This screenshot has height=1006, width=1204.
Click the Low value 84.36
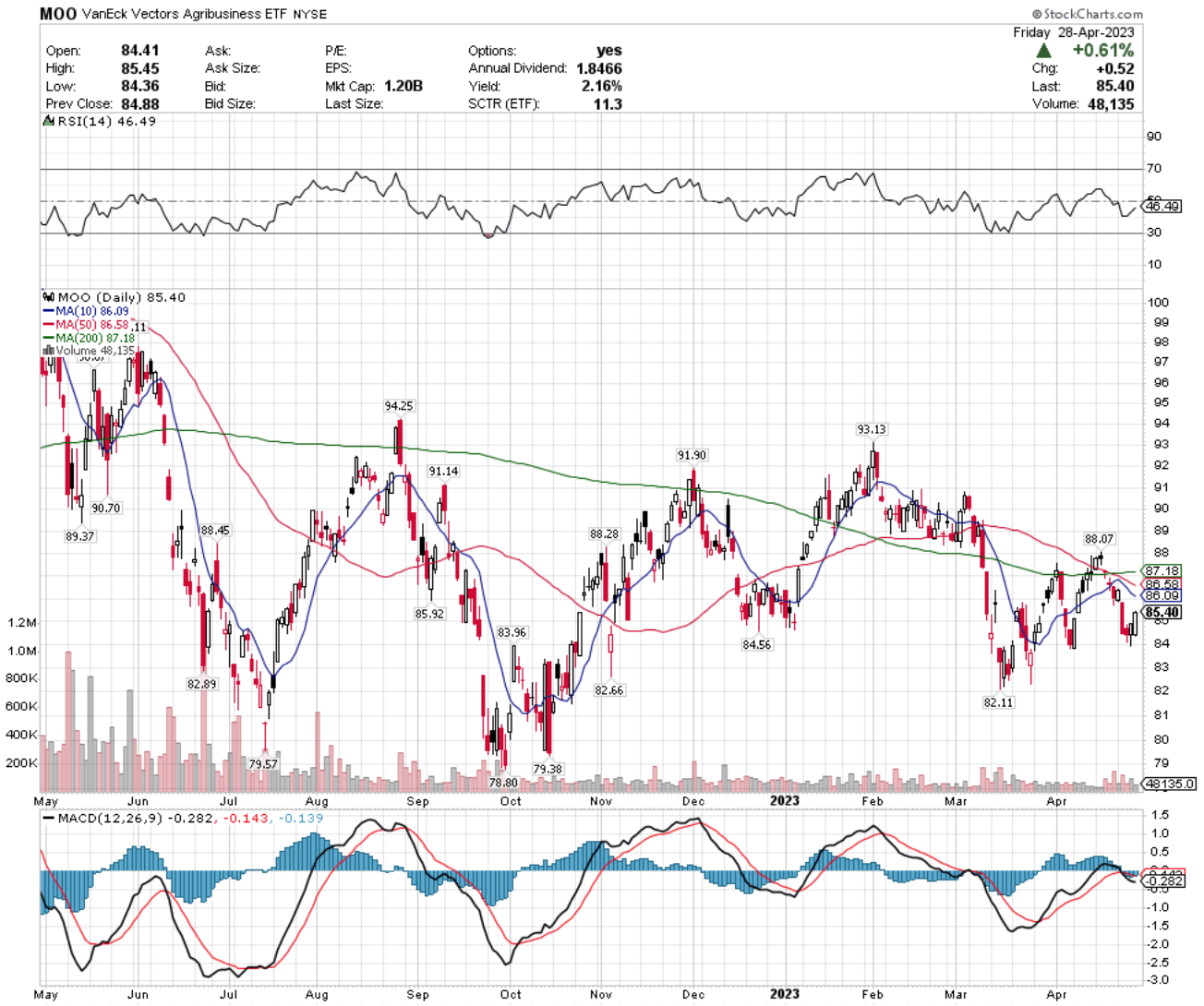click(x=140, y=86)
